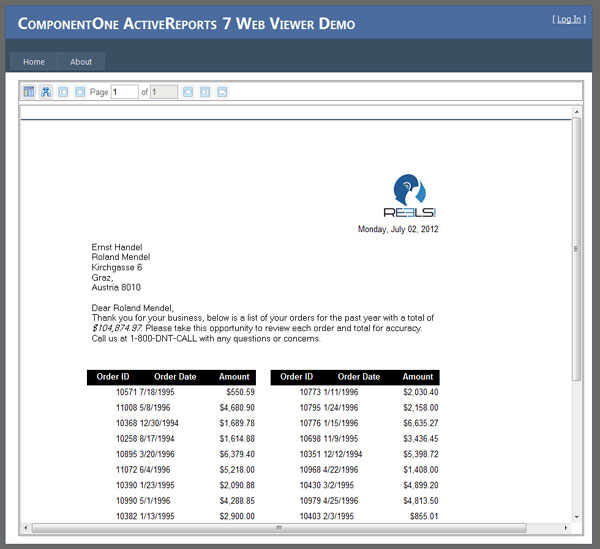
Task: Click the amount $855.01
Action: [424, 516]
